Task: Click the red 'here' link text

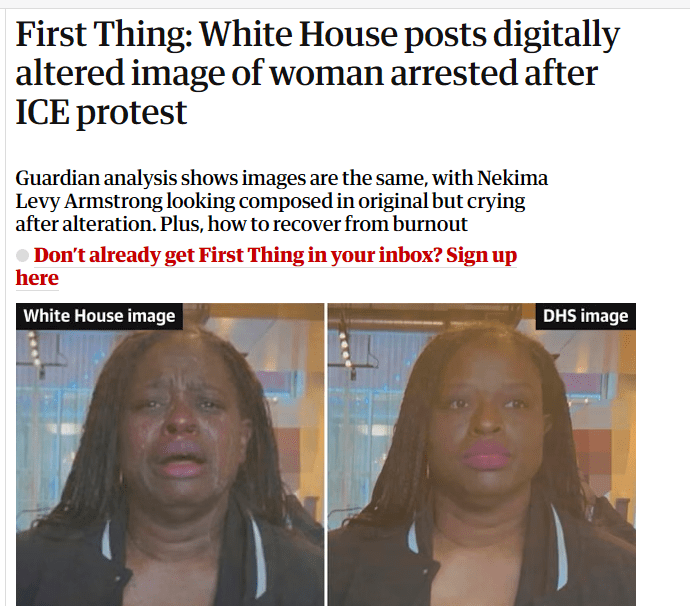Action: 37,278
